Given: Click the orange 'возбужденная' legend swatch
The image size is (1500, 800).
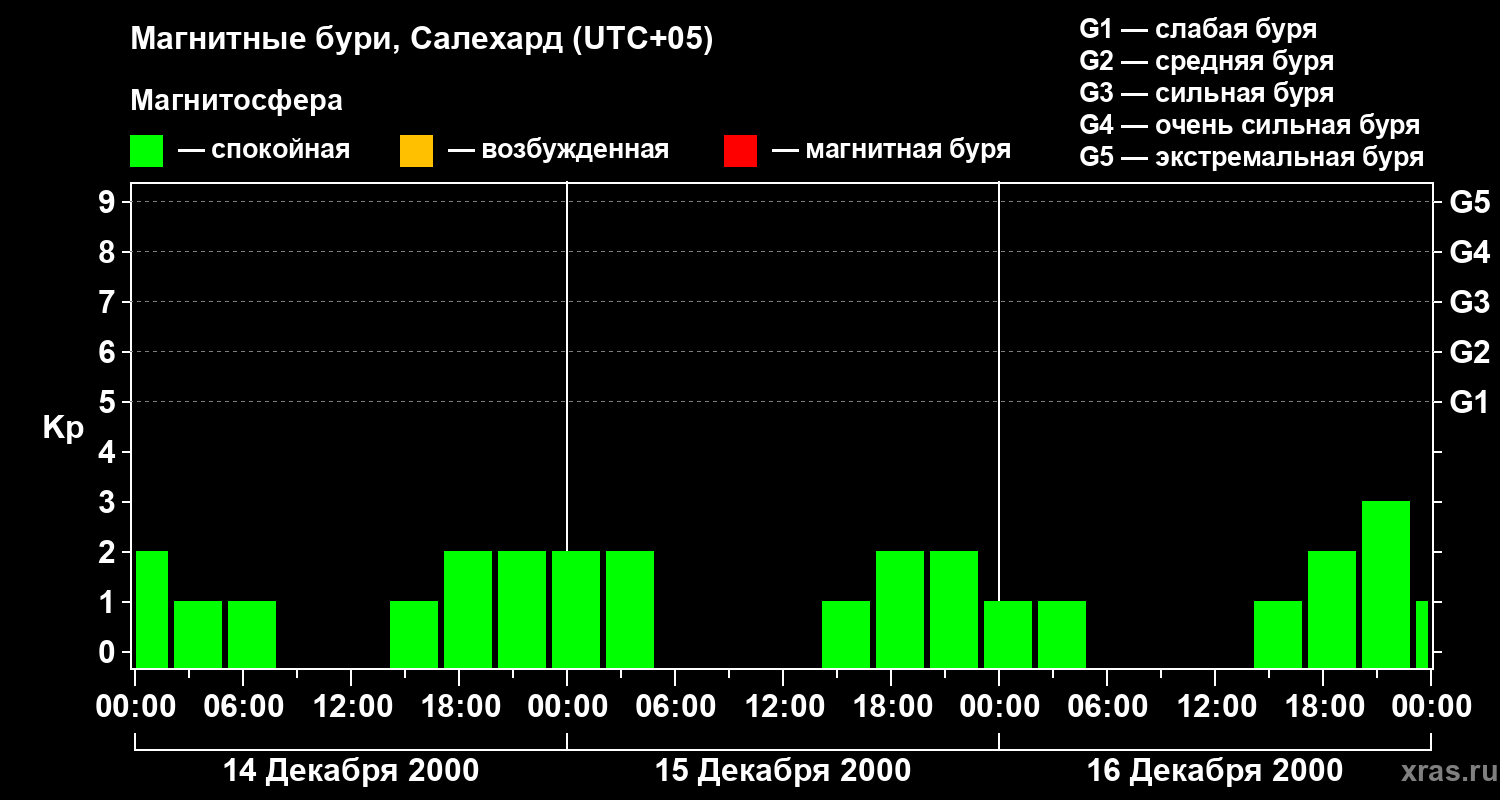Looking at the screenshot, I should [416, 151].
